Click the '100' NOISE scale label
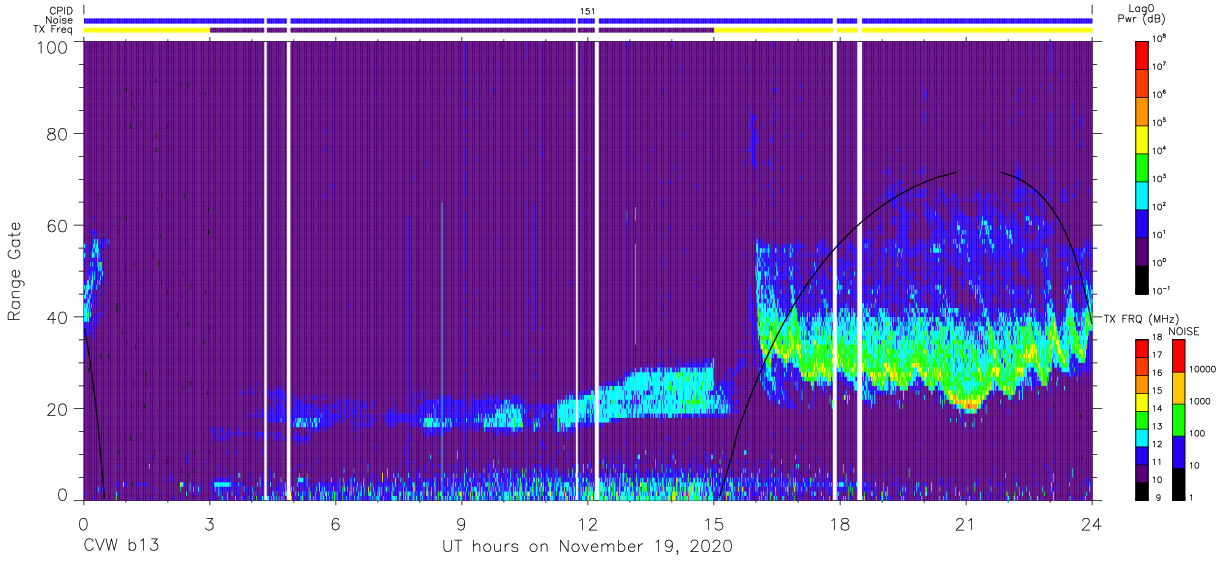Screen dimensions: 1228x567 pos(1198,435)
